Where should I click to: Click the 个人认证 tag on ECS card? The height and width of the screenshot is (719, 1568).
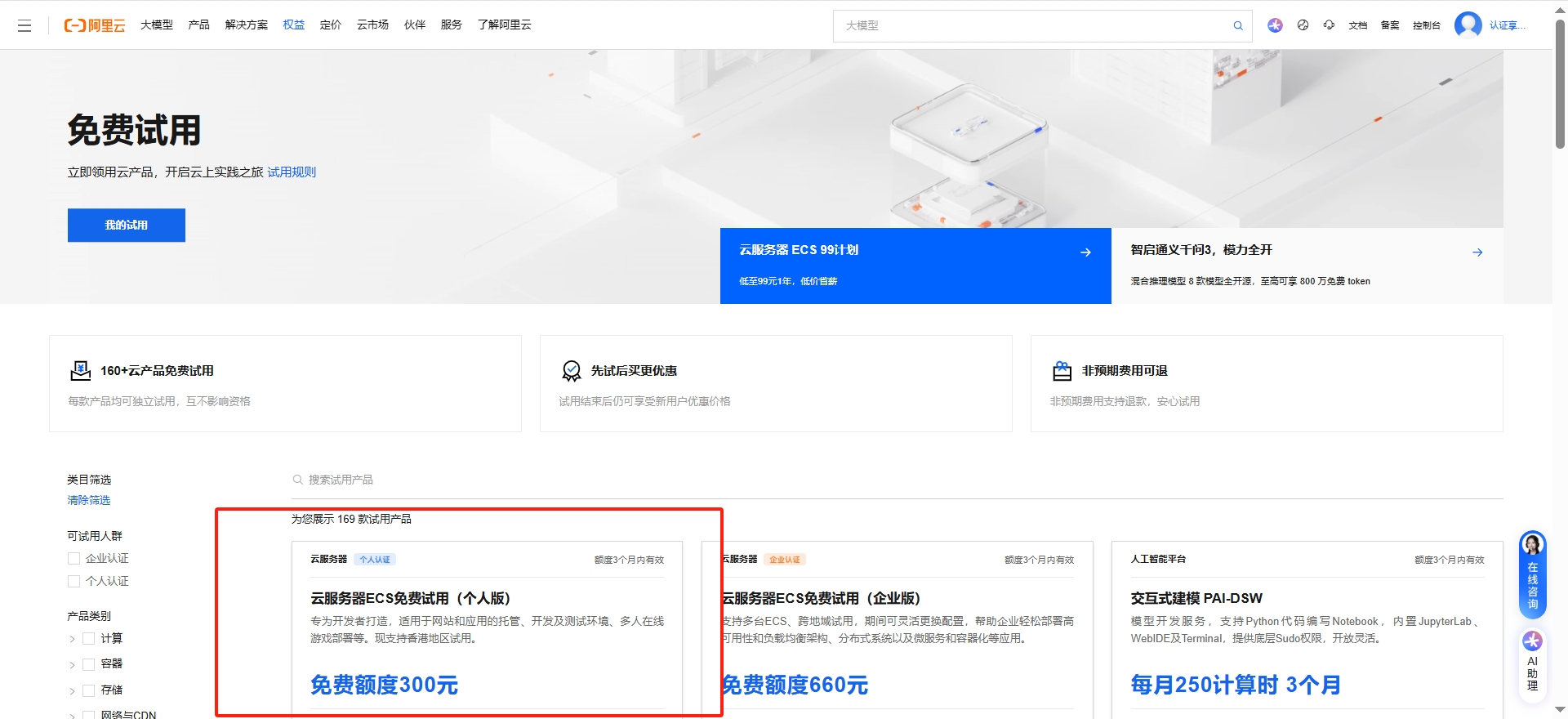pos(375,560)
